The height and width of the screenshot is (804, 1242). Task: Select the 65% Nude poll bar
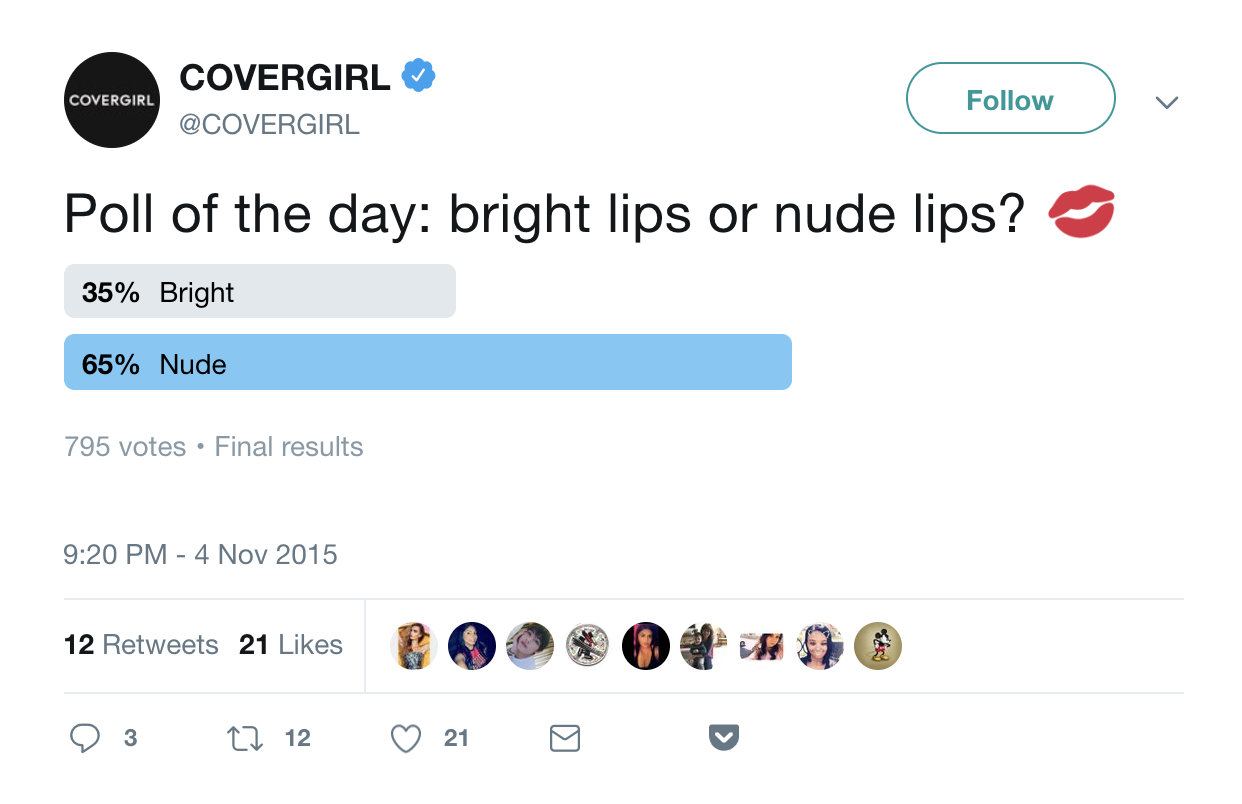tap(427, 363)
